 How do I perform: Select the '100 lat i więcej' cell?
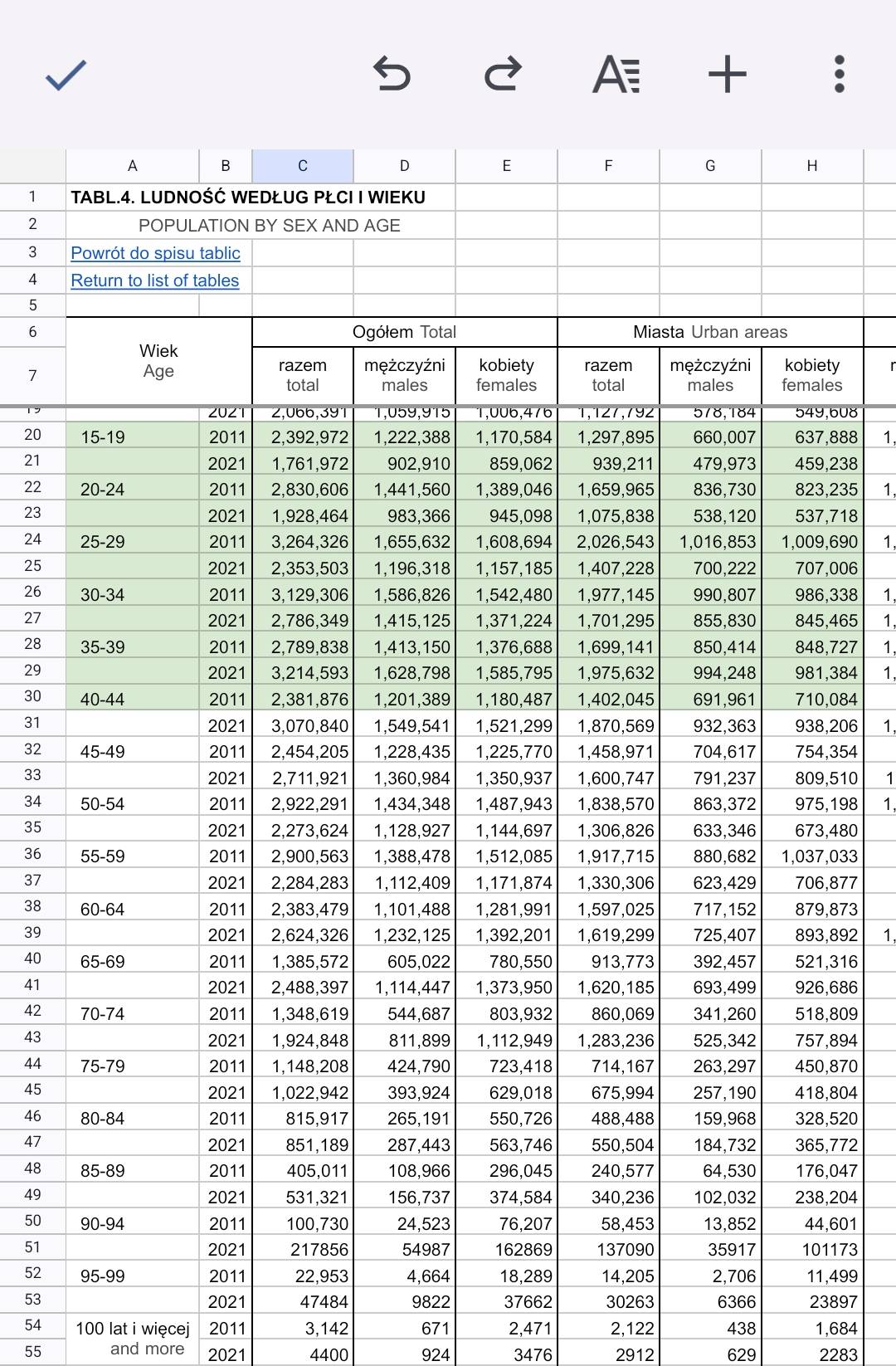[133, 1329]
